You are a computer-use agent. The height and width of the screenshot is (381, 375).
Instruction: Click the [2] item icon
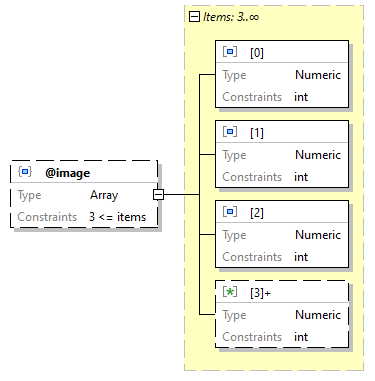point(230,212)
